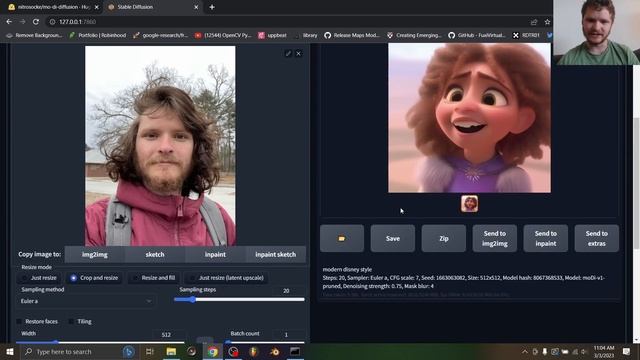Click the generated Disney-style output image
The image size is (640, 360).
click(469, 118)
